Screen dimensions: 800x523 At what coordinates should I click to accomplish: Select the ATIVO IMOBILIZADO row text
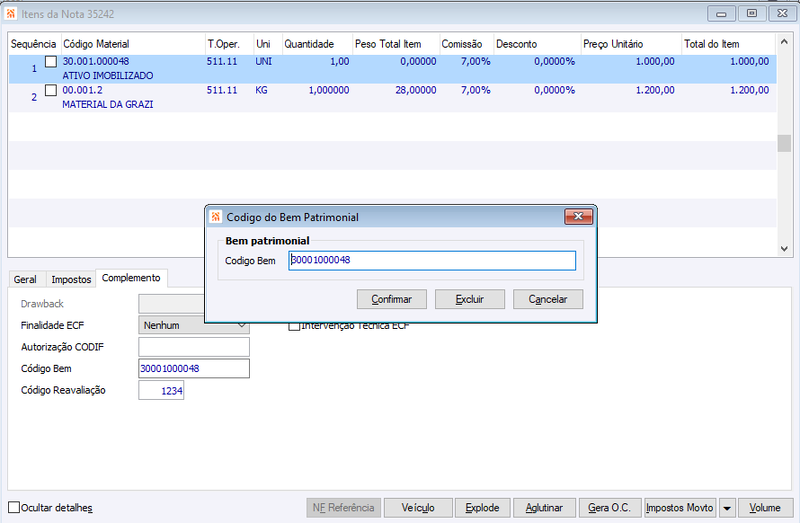tap(108, 76)
